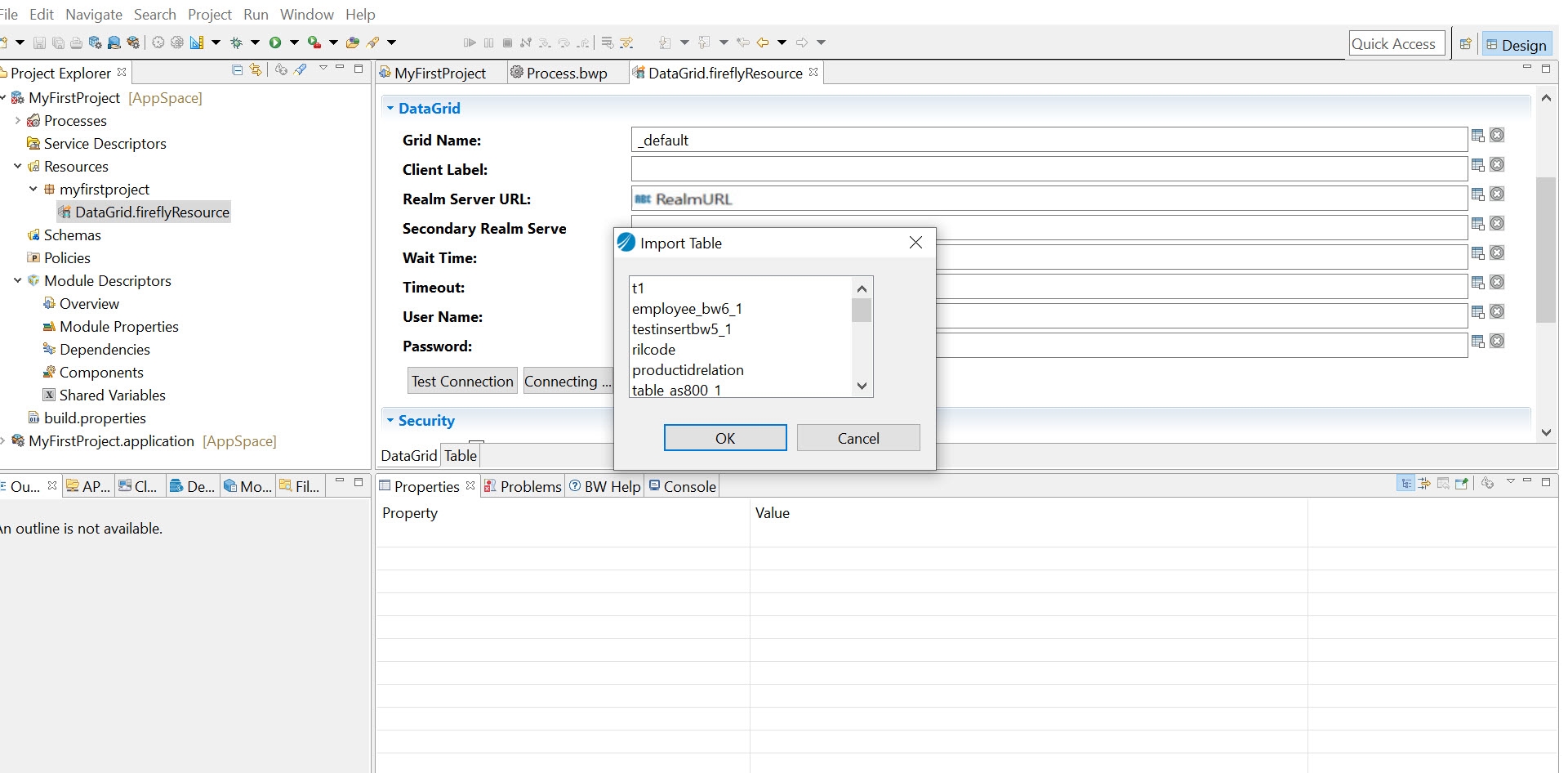The height and width of the screenshot is (773, 1568).
Task: Click module property picker icon beside Grid Name
Action: pos(1477,136)
